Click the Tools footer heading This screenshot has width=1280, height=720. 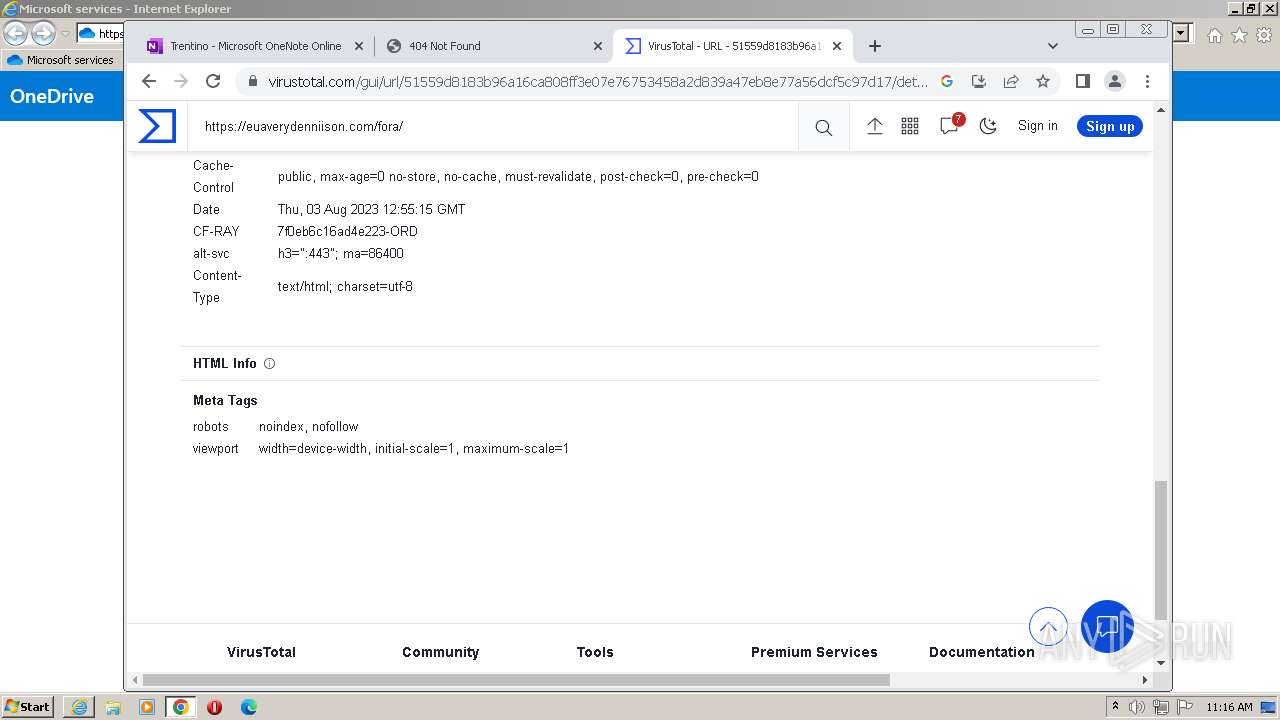pyautogui.click(x=595, y=652)
